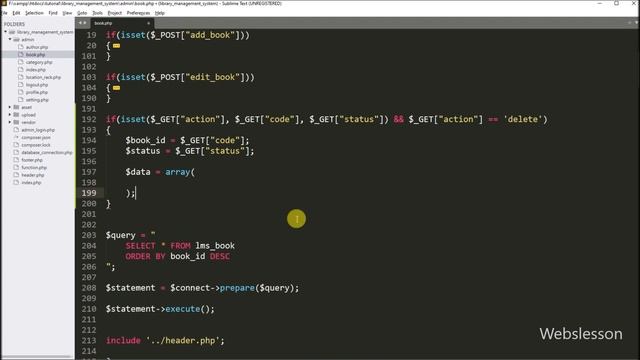
Task: Open the Tools menu
Action: coord(98,13)
